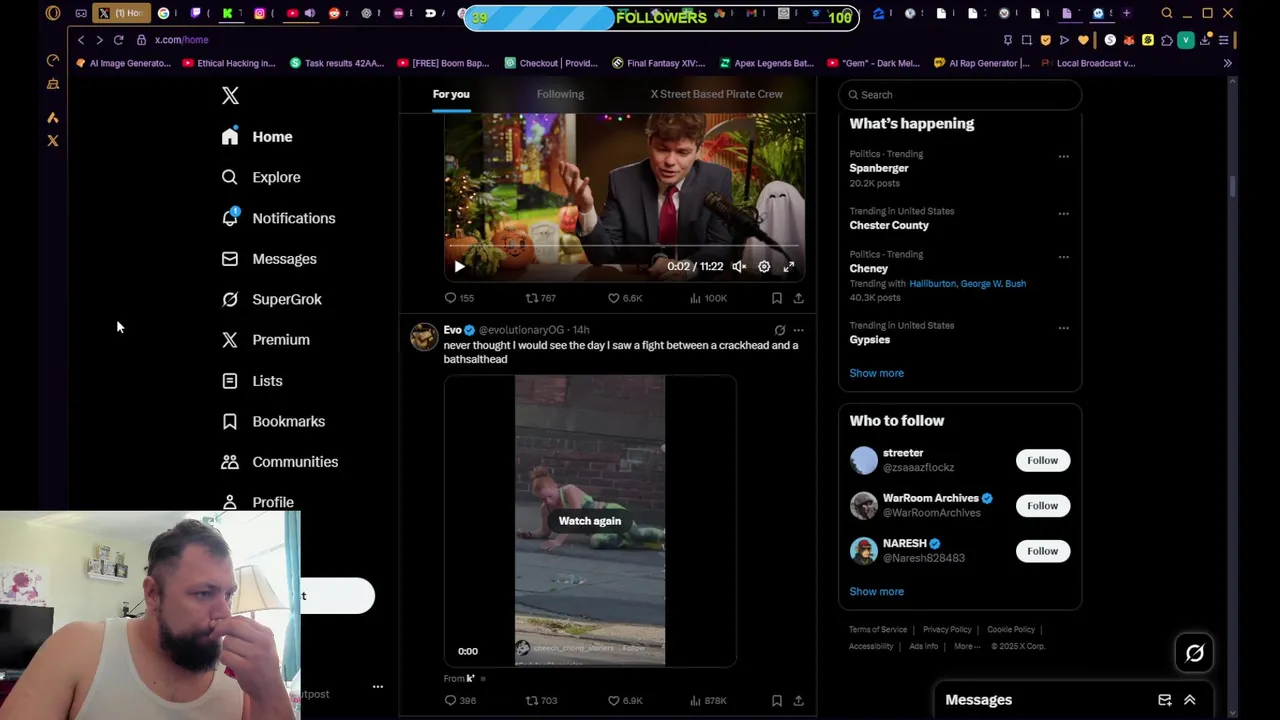Screen dimensions: 1280x720
Task: Follow streeter
Action: click(x=1042, y=460)
